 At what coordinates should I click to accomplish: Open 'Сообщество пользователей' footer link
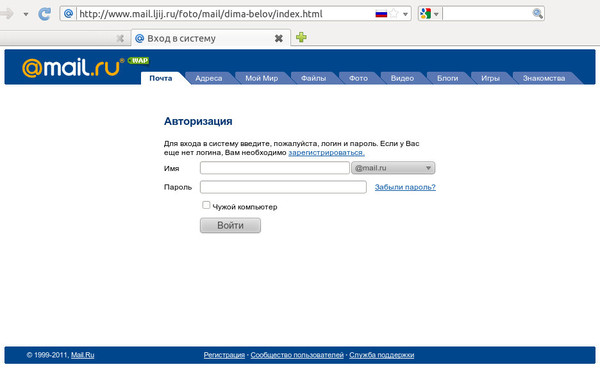coord(297,355)
